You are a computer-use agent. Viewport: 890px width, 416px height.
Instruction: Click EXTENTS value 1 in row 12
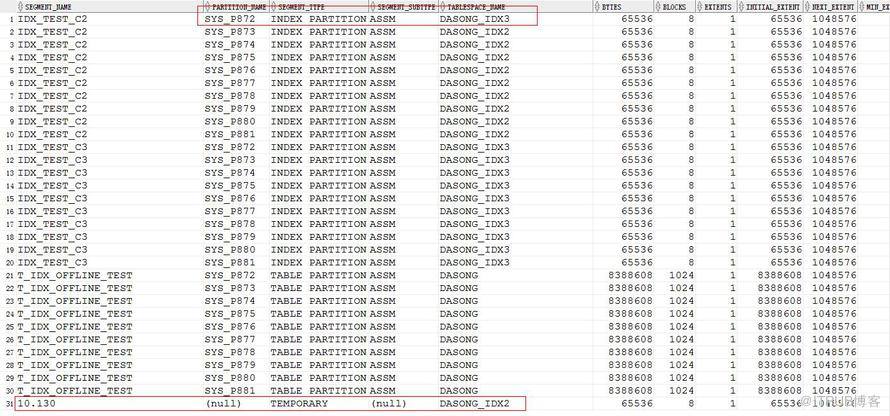point(733,160)
